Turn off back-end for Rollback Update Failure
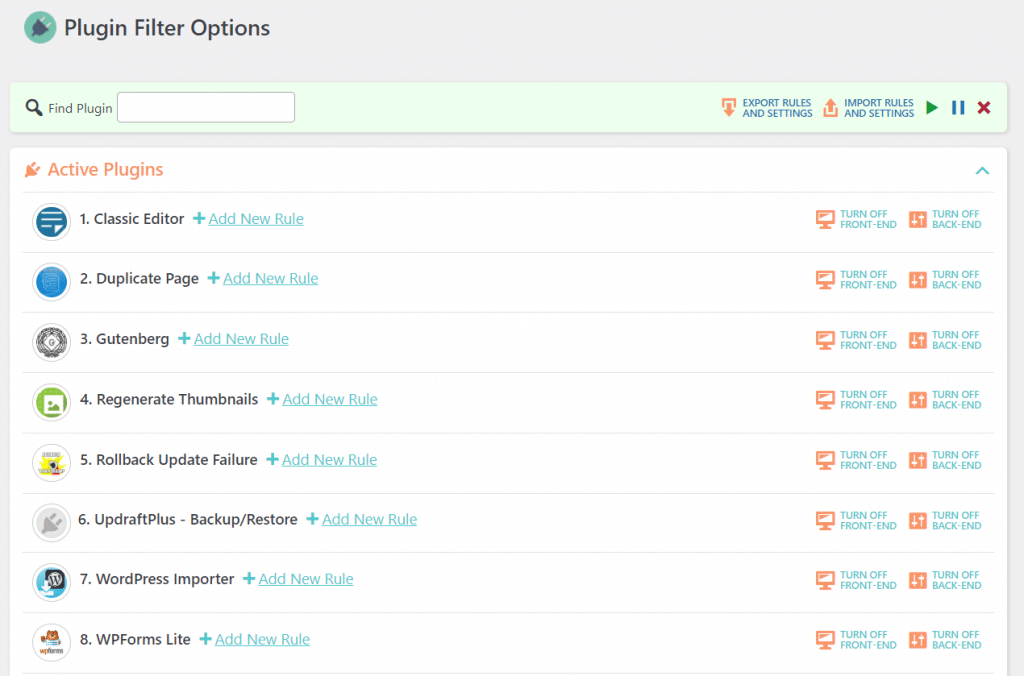The height and width of the screenshot is (676, 1024). (945, 460)
